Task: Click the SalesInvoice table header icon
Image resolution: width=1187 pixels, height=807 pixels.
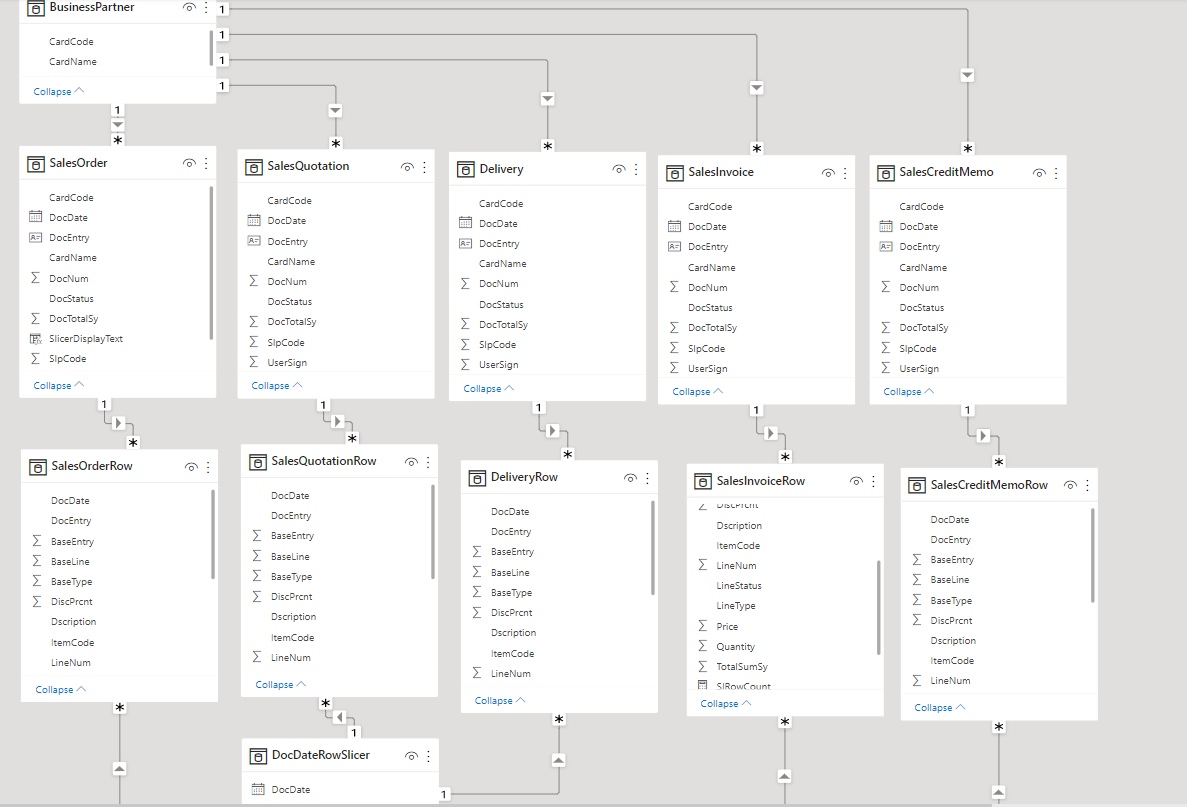Action: pos(675,173)
